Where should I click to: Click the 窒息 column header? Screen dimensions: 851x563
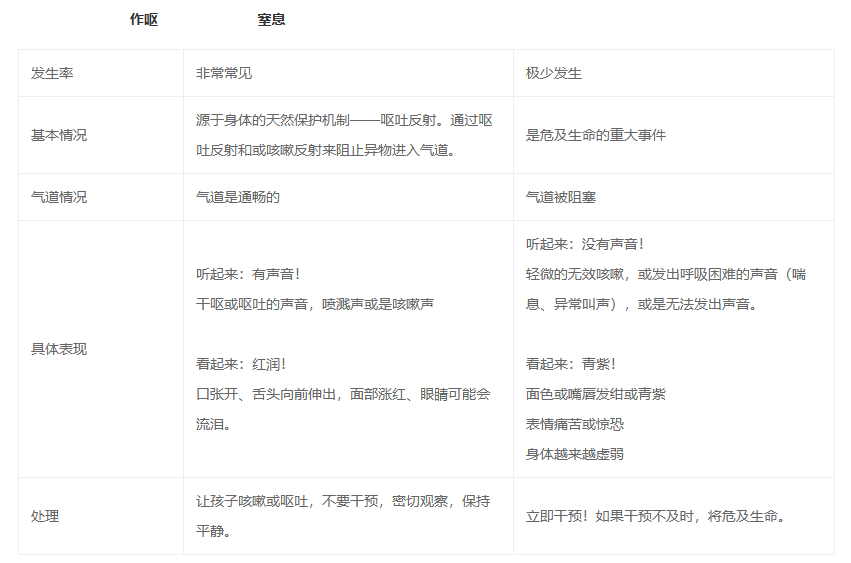(x=271, y=19)
